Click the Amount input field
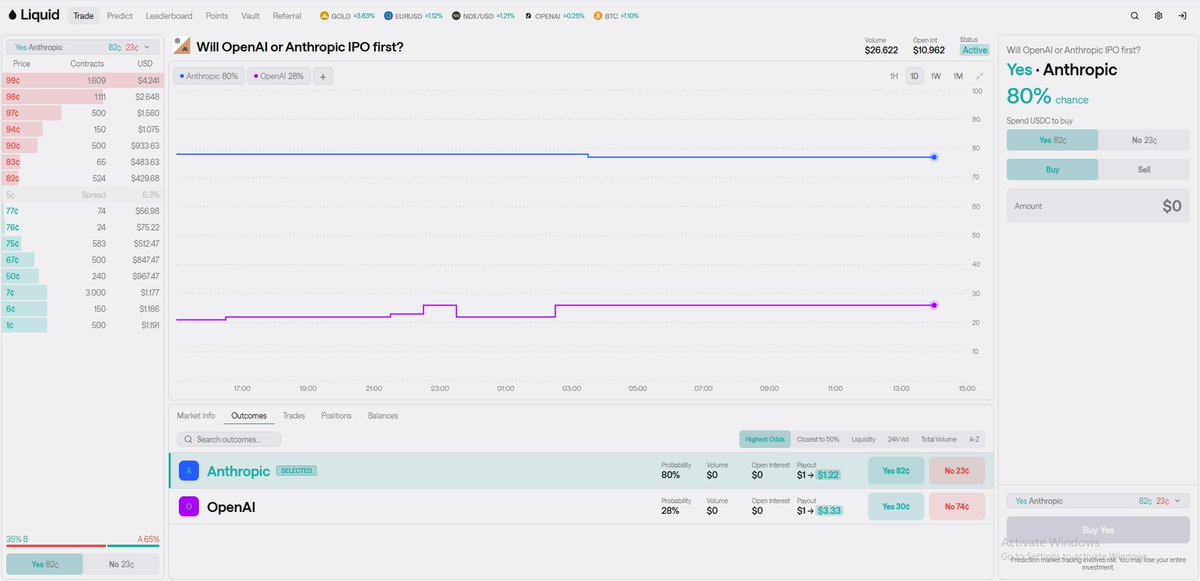The width and height of the screenshot is (1200, 581). 1098,206
